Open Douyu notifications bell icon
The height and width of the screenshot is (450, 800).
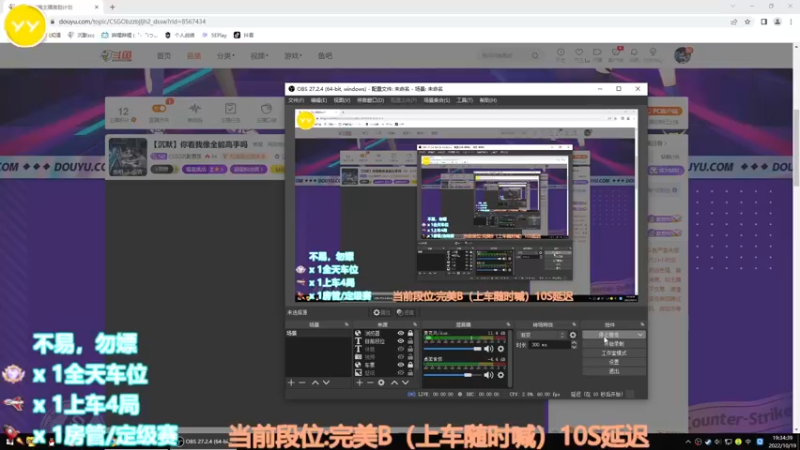tap(634, 53)
